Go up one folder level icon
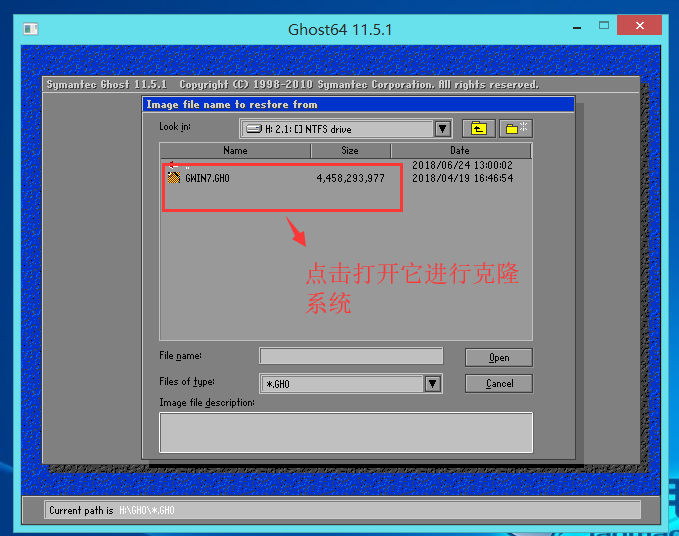The image size is (679, 536). [x=479, y=129]
